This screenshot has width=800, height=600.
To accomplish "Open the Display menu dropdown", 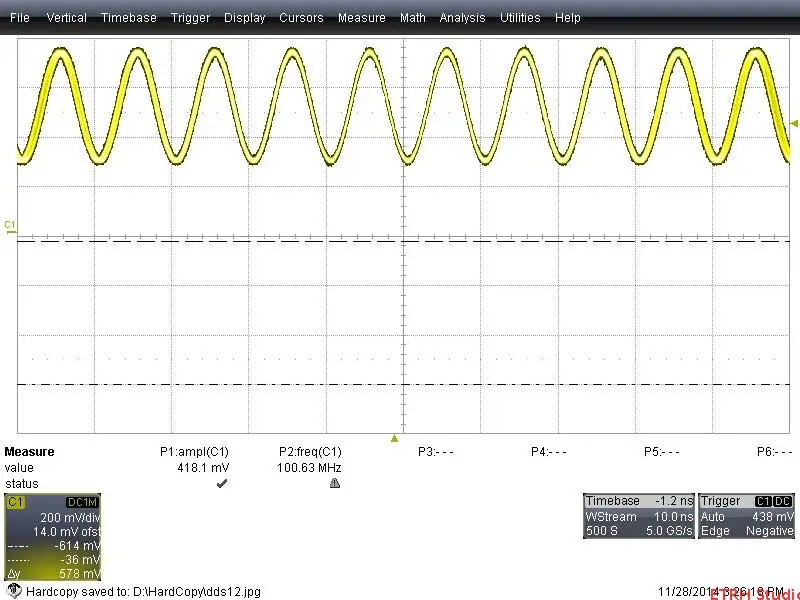I will click(245, 17).
